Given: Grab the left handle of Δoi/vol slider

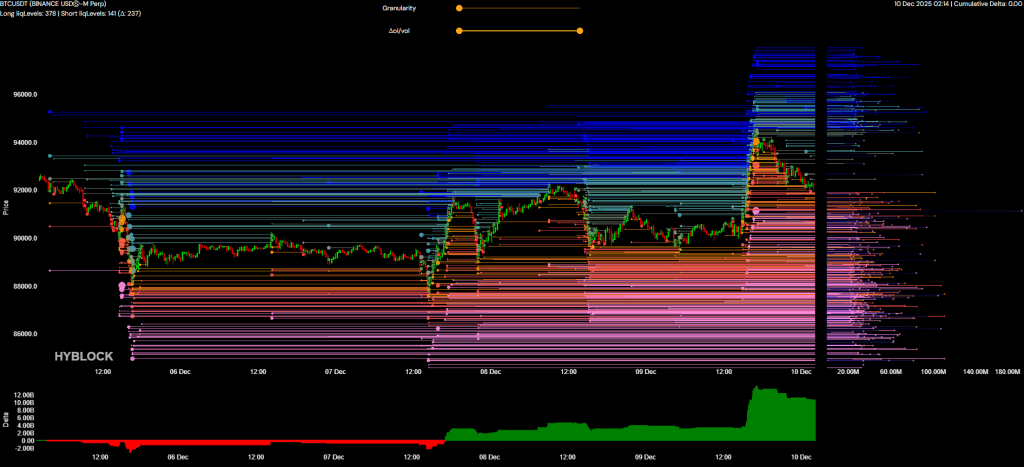Looking at the screenshot, I should (x=459, y=31).
